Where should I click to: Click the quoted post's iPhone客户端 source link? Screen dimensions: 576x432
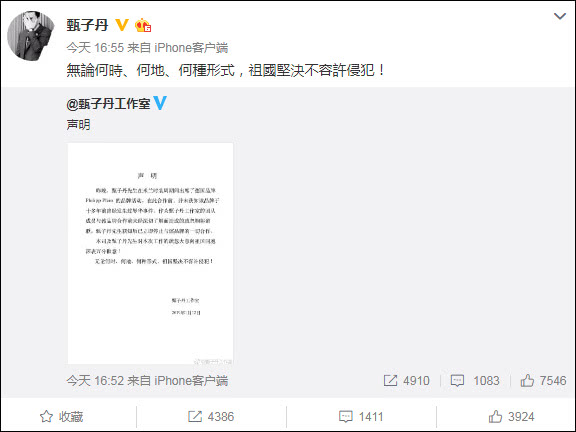(x=191, y=381)
